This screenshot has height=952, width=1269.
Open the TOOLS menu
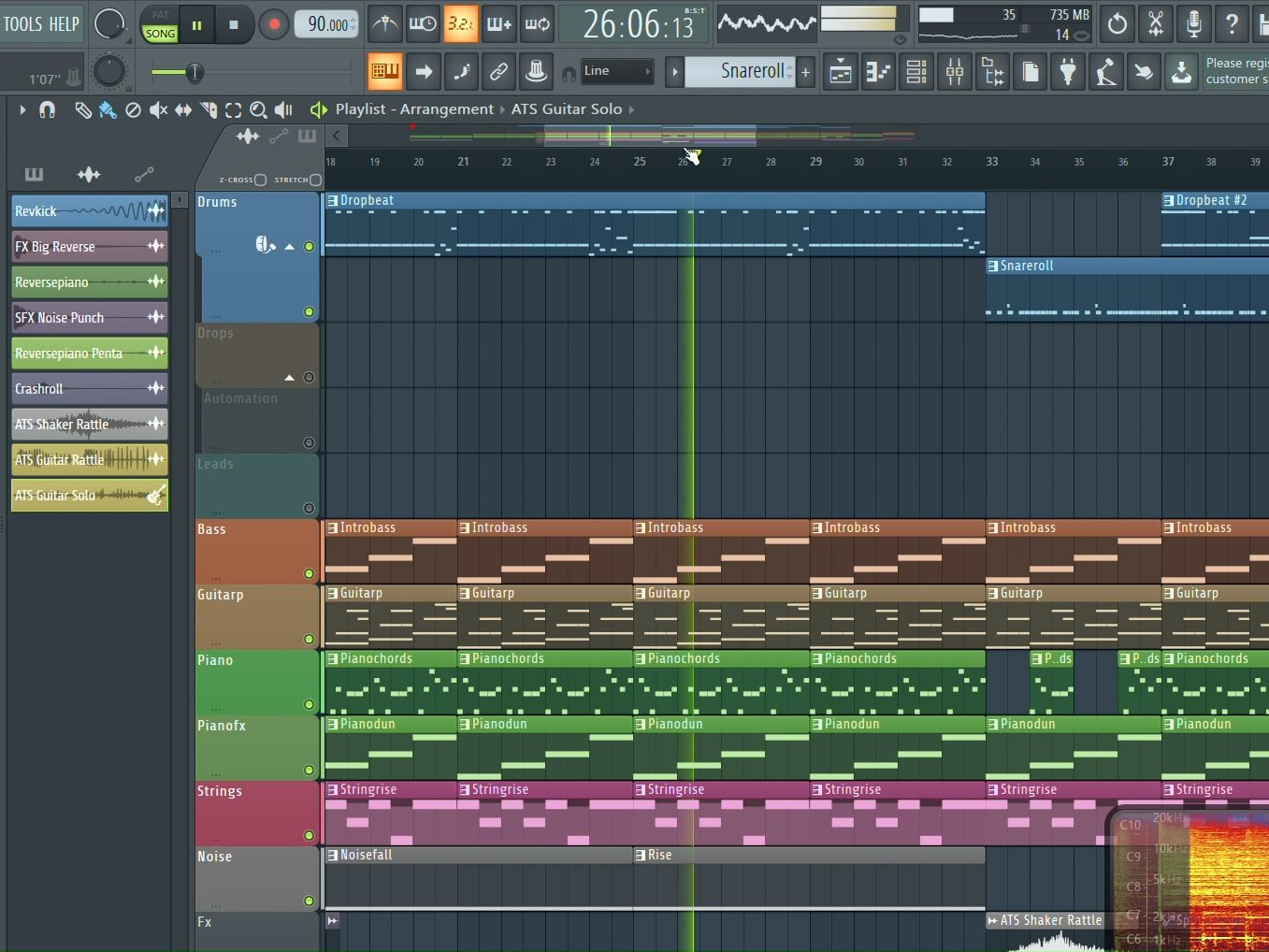22,24
